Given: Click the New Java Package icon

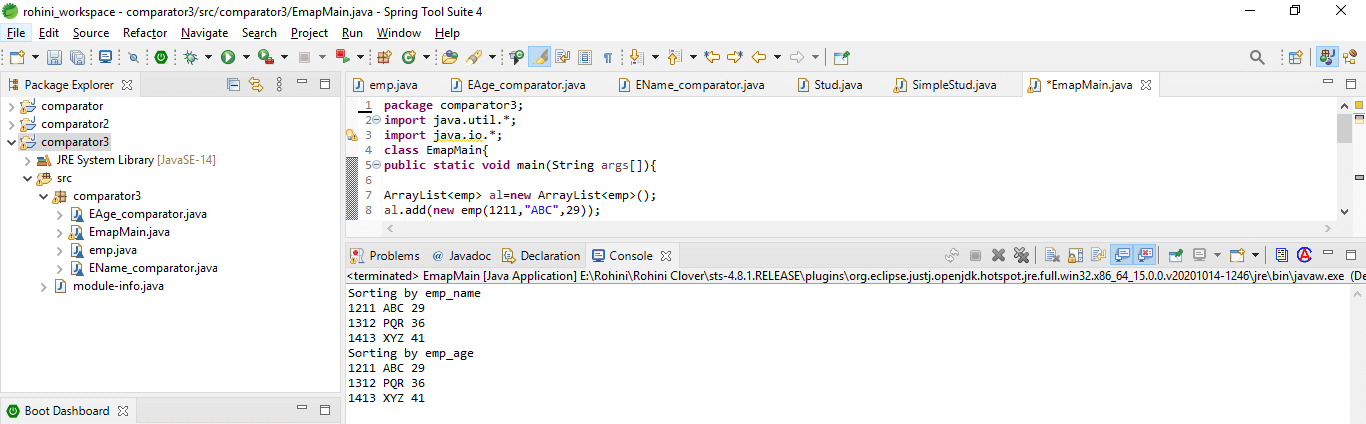Looking at the screenshot, I should point(384,58).
